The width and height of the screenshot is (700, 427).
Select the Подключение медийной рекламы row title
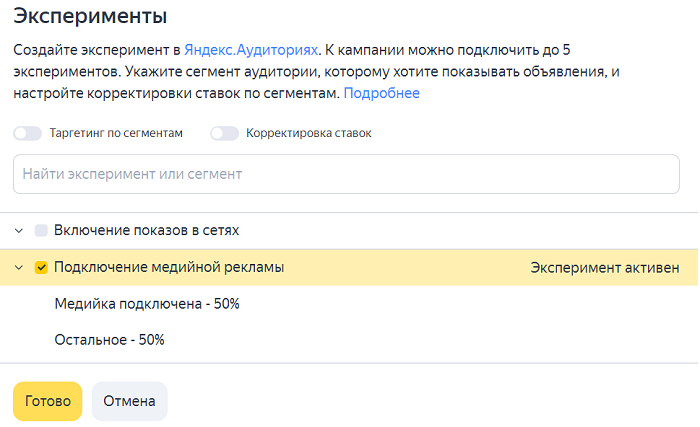[x=169, y=267]
